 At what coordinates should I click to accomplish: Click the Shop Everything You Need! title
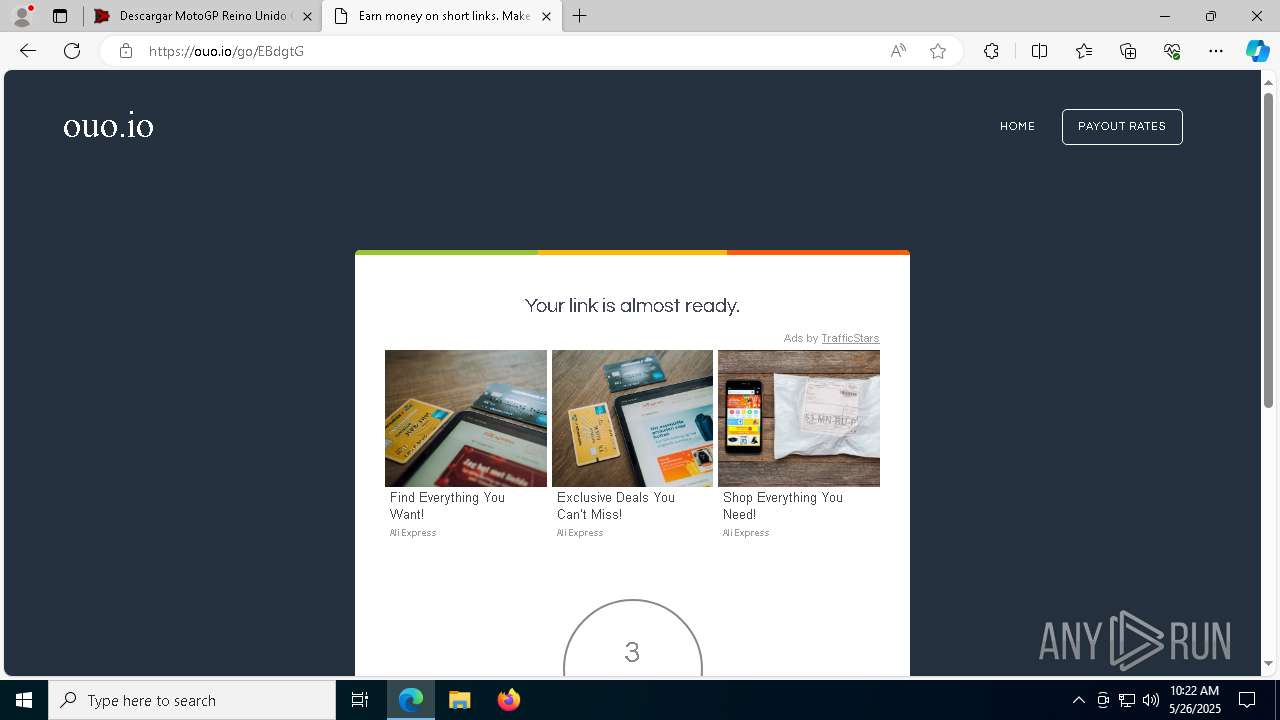(783, 506)
